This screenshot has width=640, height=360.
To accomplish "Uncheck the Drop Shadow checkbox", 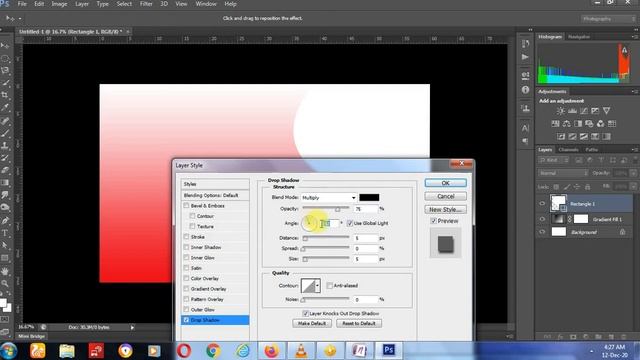I will click(187, 320).
